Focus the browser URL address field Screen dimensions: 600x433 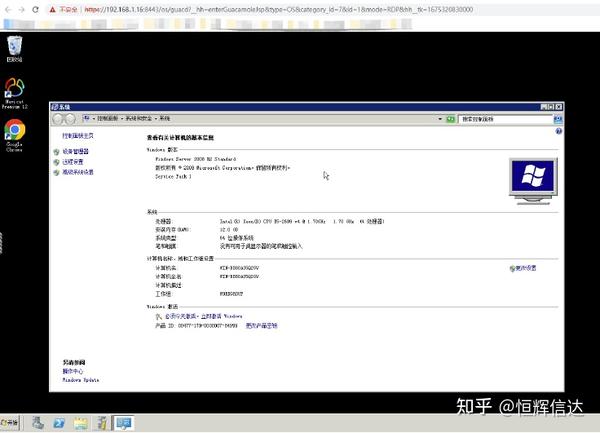point(279,10)
